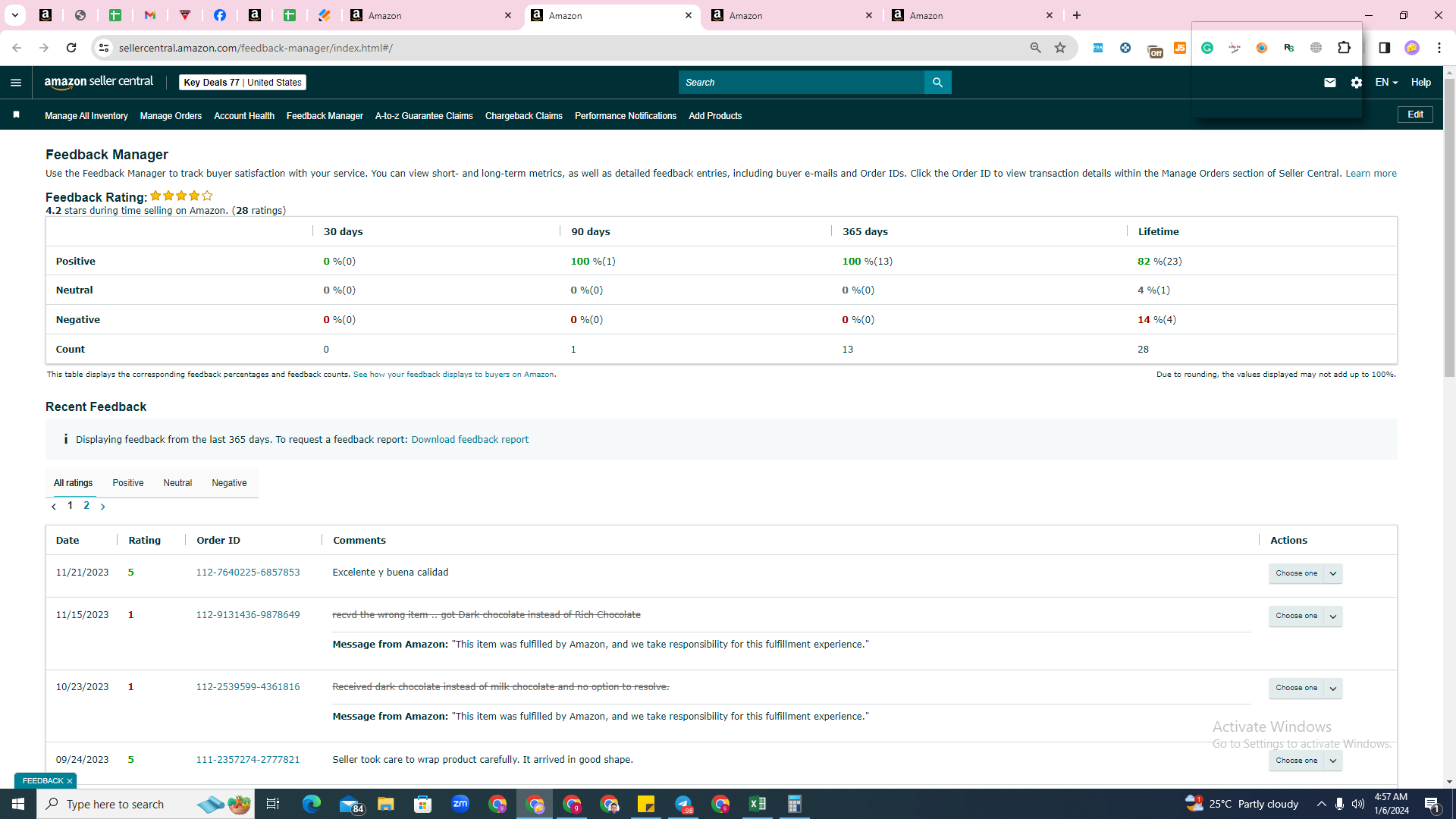Click the zoom magnifier icon in address bar
Viewport: 1456px width, 819px height.
(1035, 48)
